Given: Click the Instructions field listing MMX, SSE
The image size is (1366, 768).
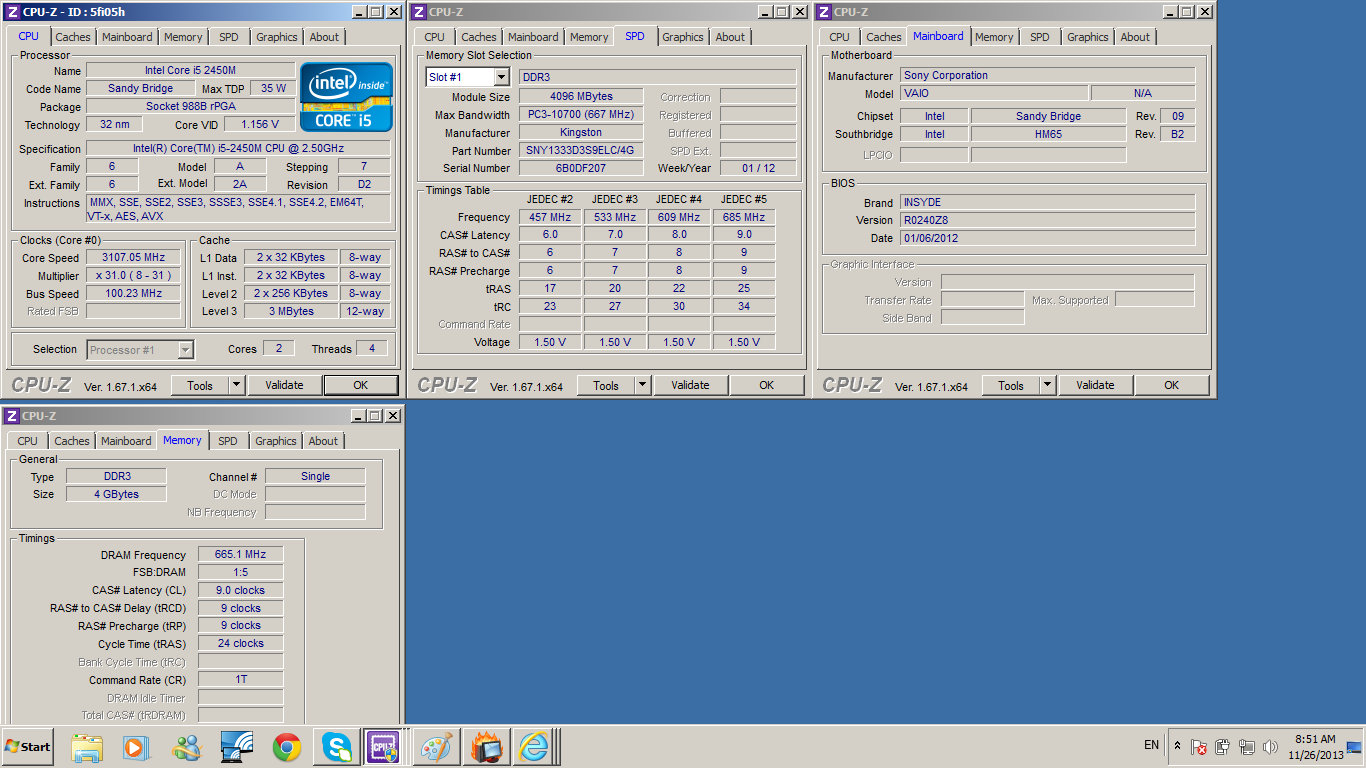Looking at the screenshot, I should [x=238, y=209].
